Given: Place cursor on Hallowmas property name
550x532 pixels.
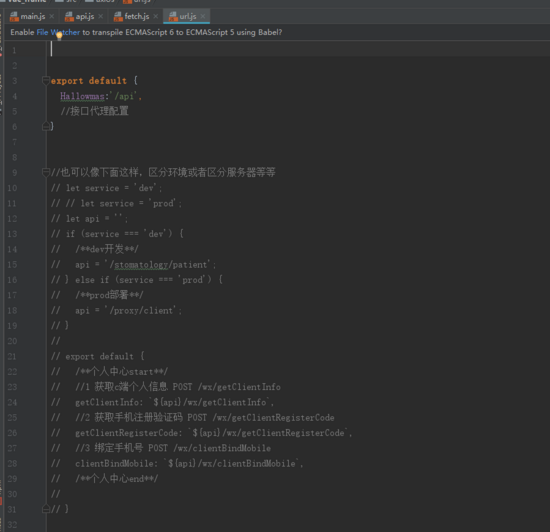Looking at the screenshot, I should coord(82,96).
